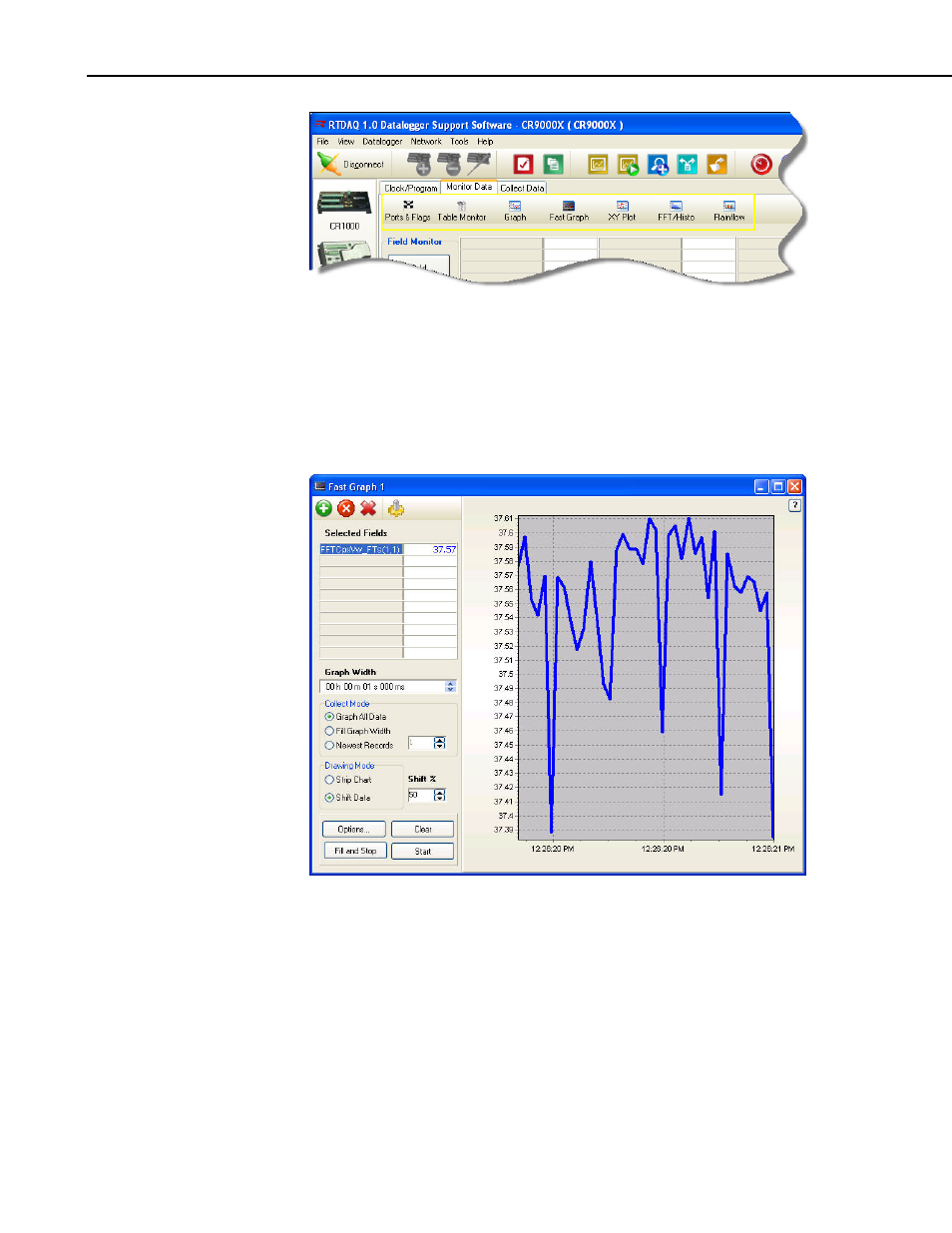Open the Rainflow display
The image size is (952, 1233).
click(x=729, y=211)
